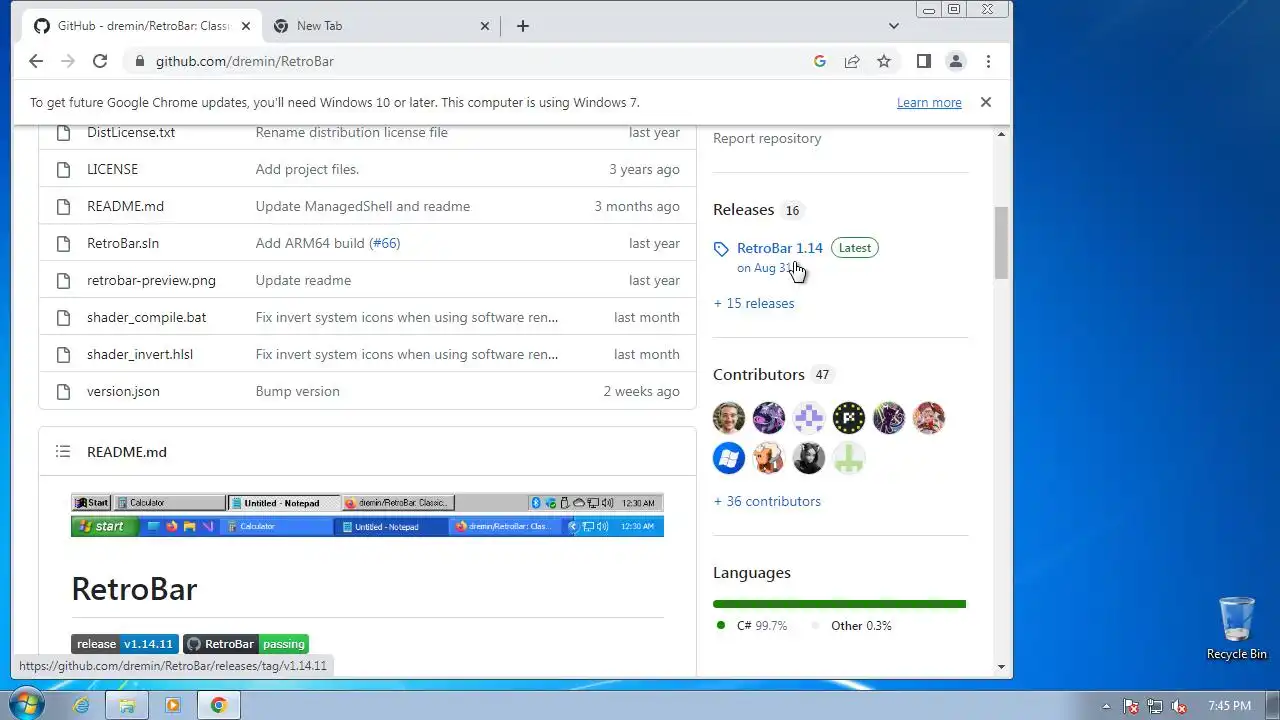Open the Learn more link

(929, 102)
